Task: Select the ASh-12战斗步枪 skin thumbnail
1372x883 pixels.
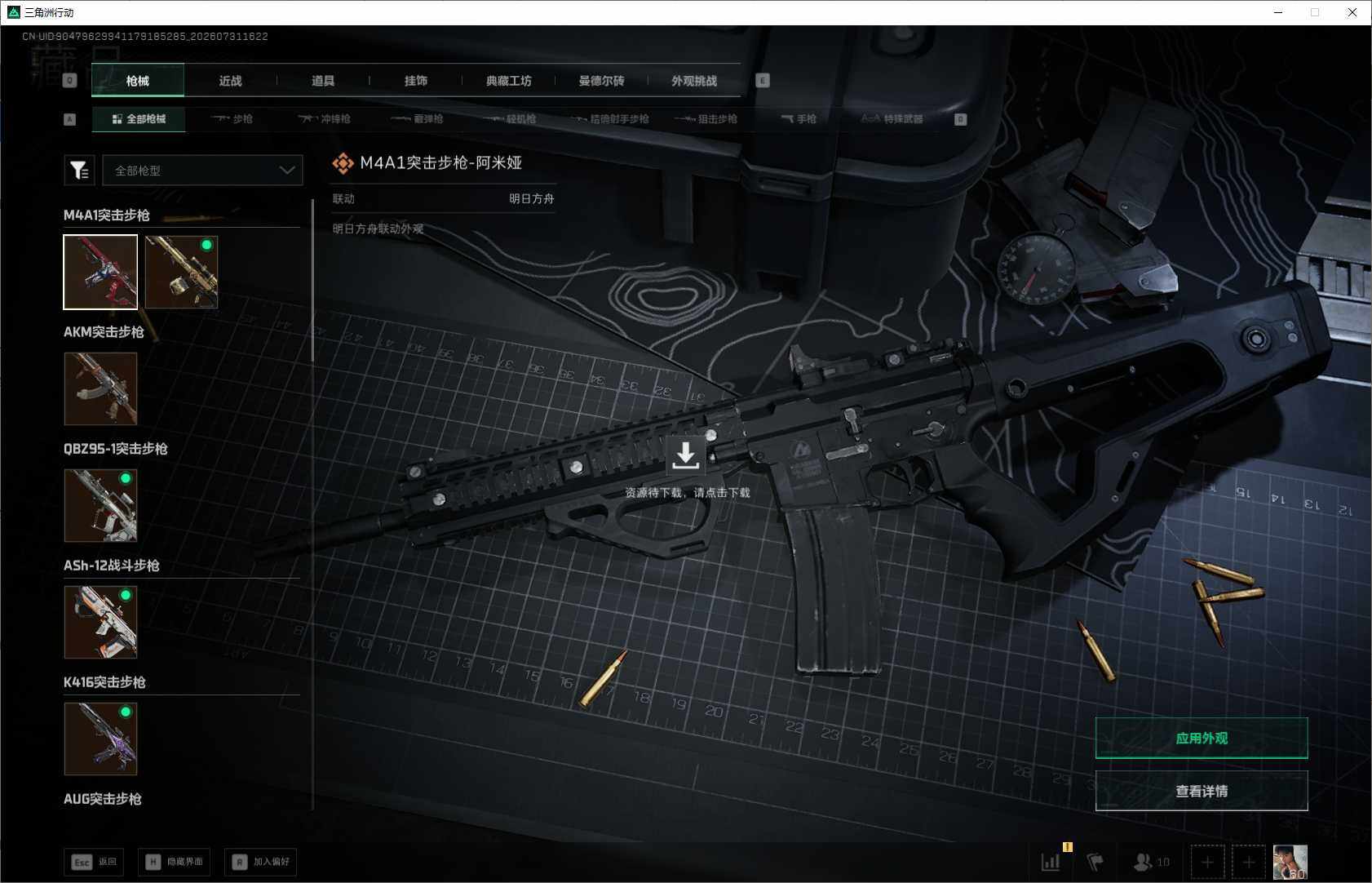Action: pyautogui.click(x=100, y=622)
